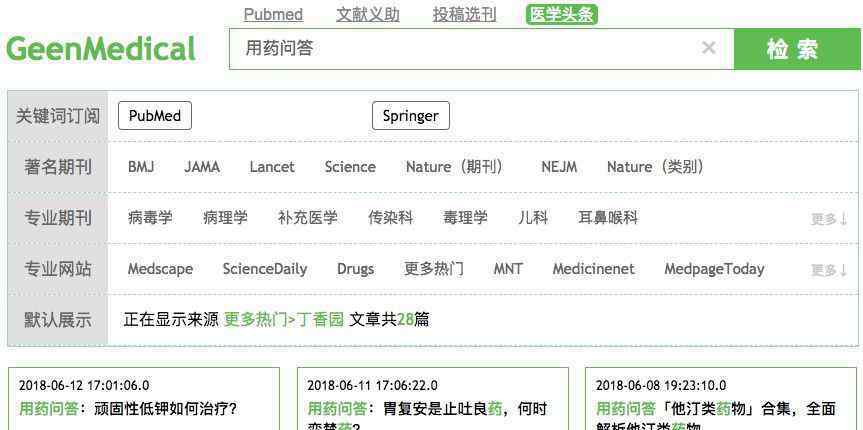Click the Springer keyword button
Image resolution: width=863 pixels, height=430 pixels.
coord(411,116)
